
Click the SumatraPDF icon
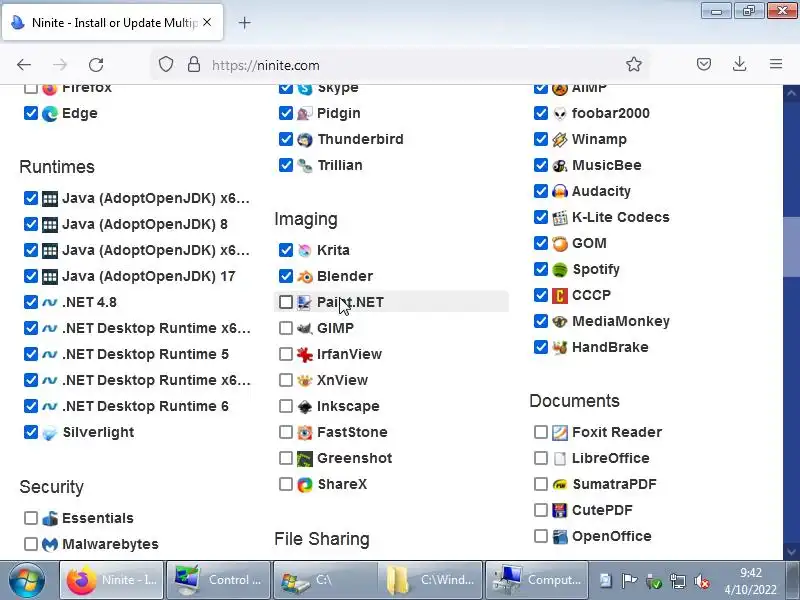560,484
